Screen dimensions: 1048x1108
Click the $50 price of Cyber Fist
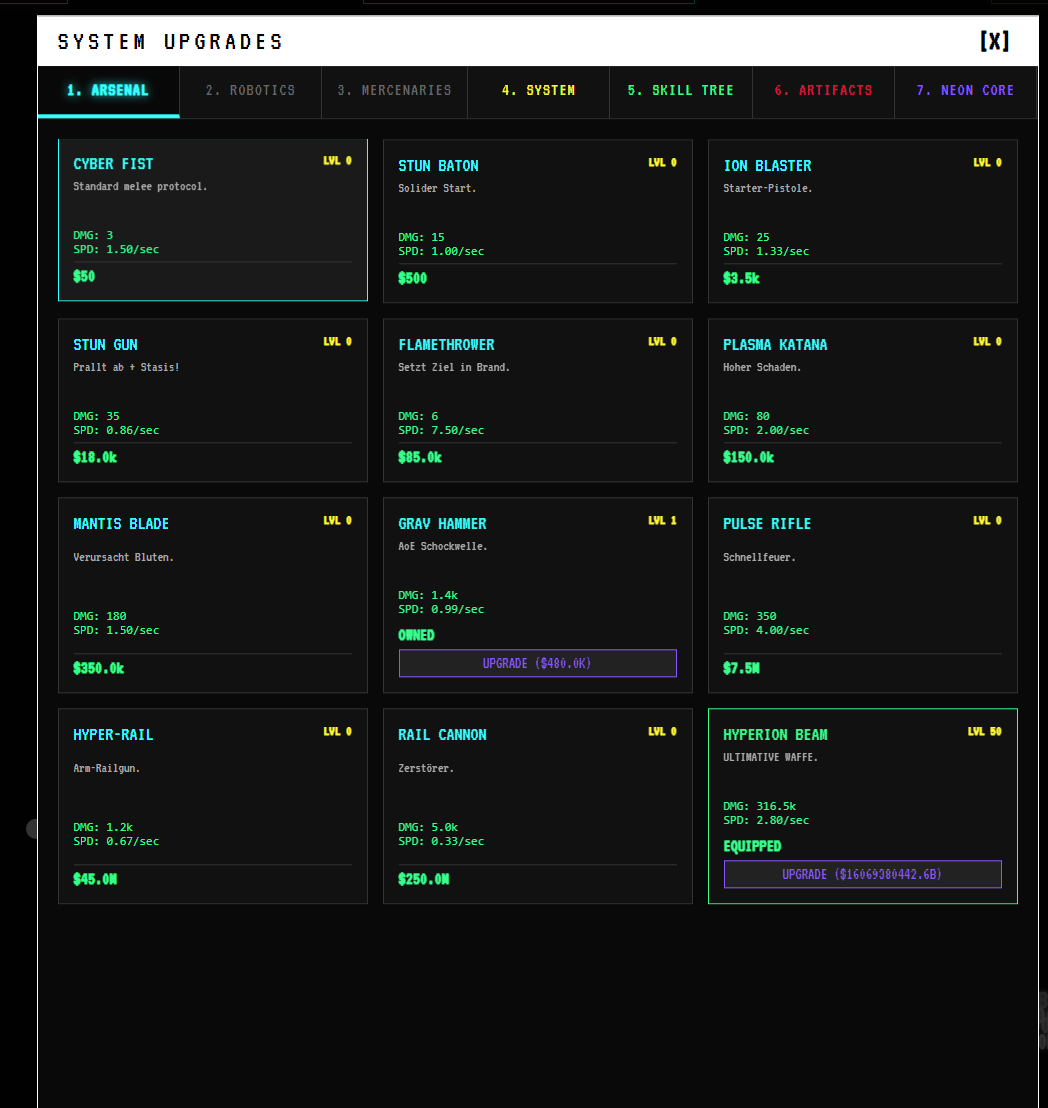coord(84,276)
